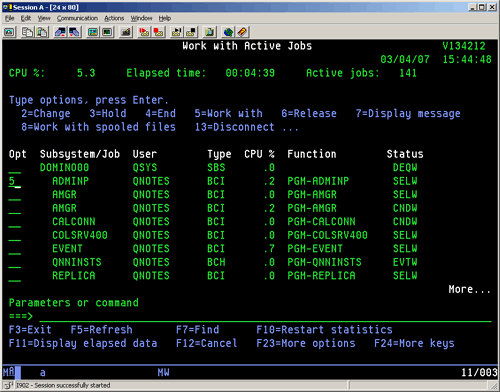The image size is (500, 392).
Task: Click the Opt field for DOMINO08 row
Action: [x=15, y=168]
